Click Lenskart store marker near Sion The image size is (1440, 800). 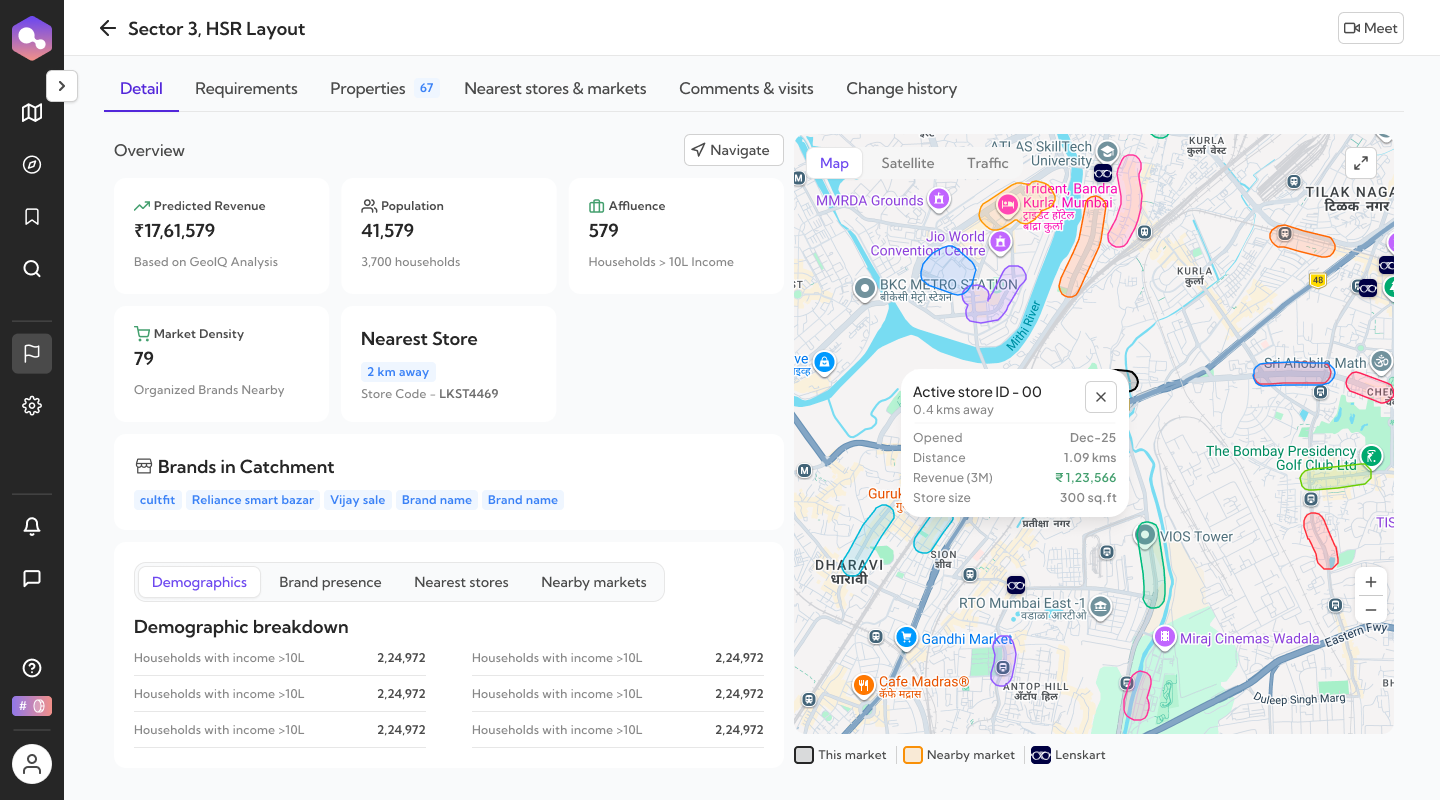pos(1016,585)
